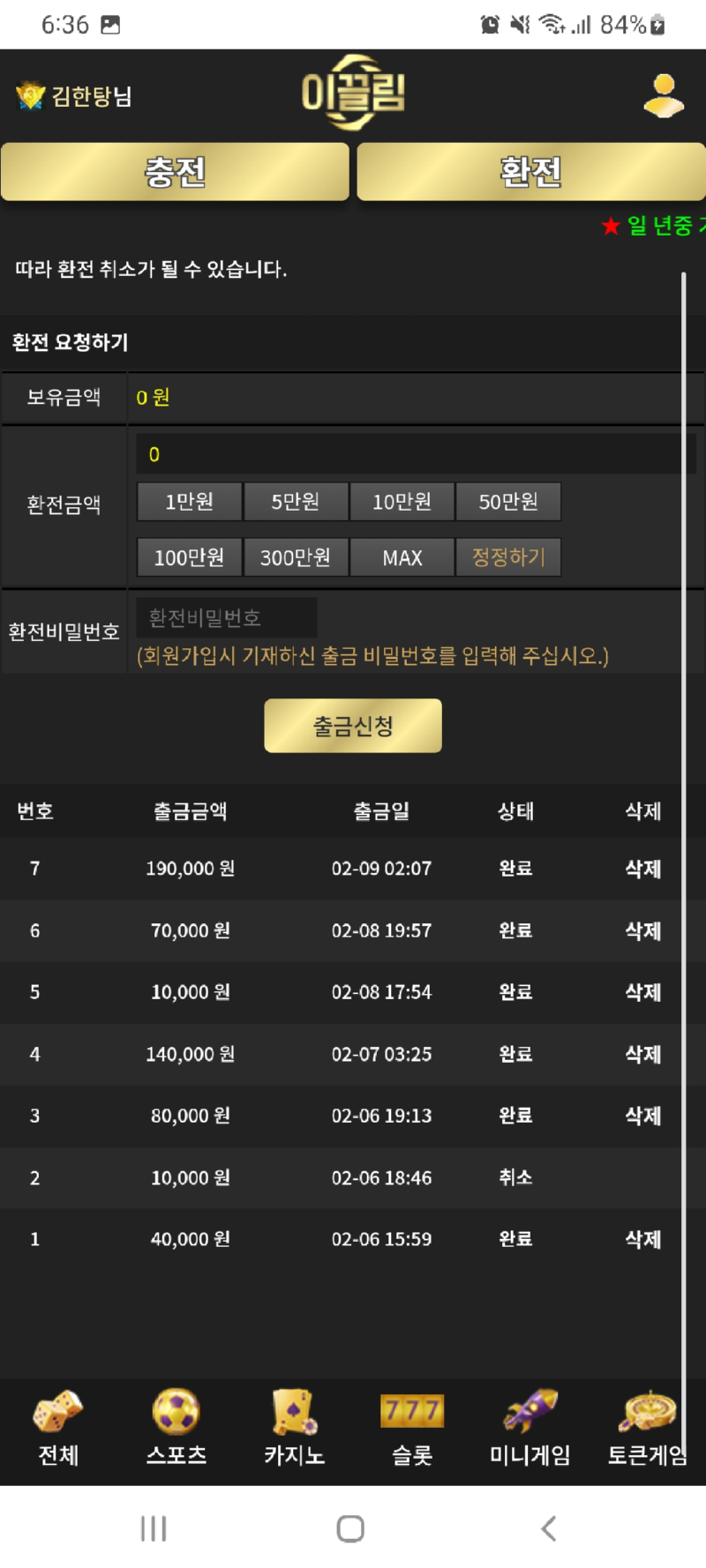Switch to the 충전 tab
706x1568 pixels.
tap(175, 172)
